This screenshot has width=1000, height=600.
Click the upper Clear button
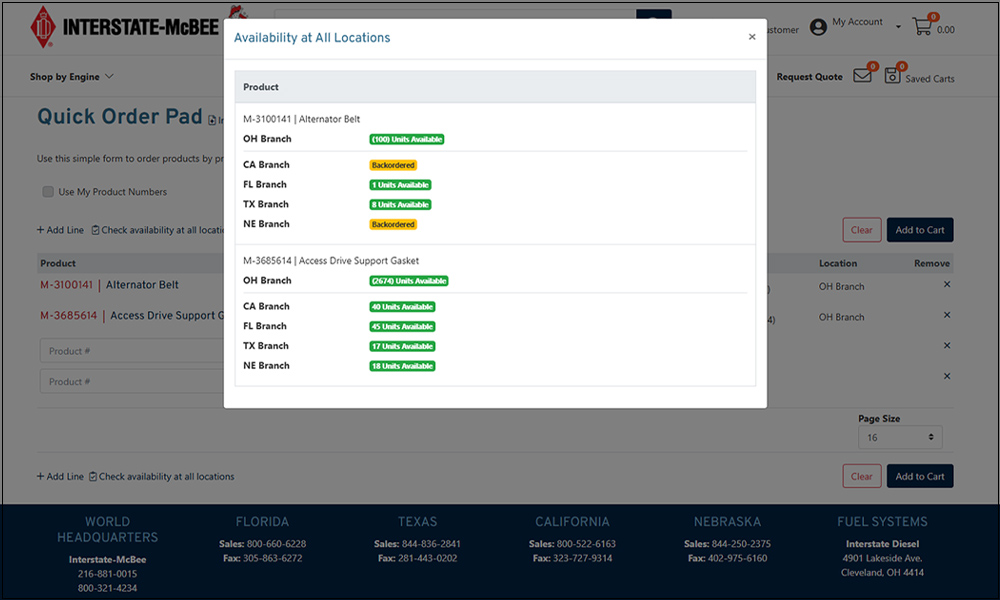(x=862, y=230)
